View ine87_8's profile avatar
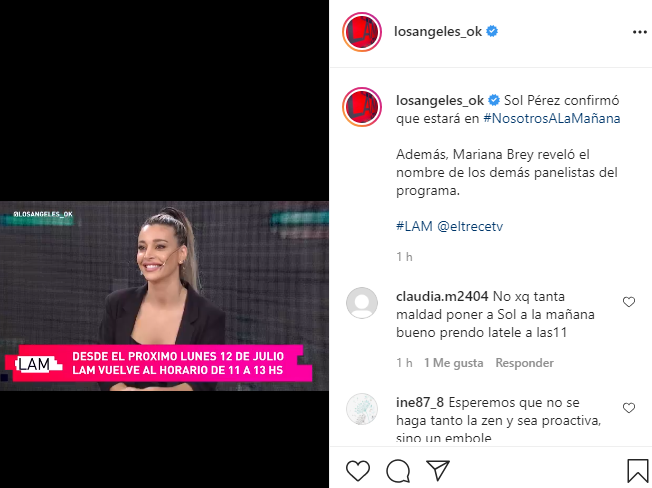Screen dimensions: 652x488 [362, 409]
